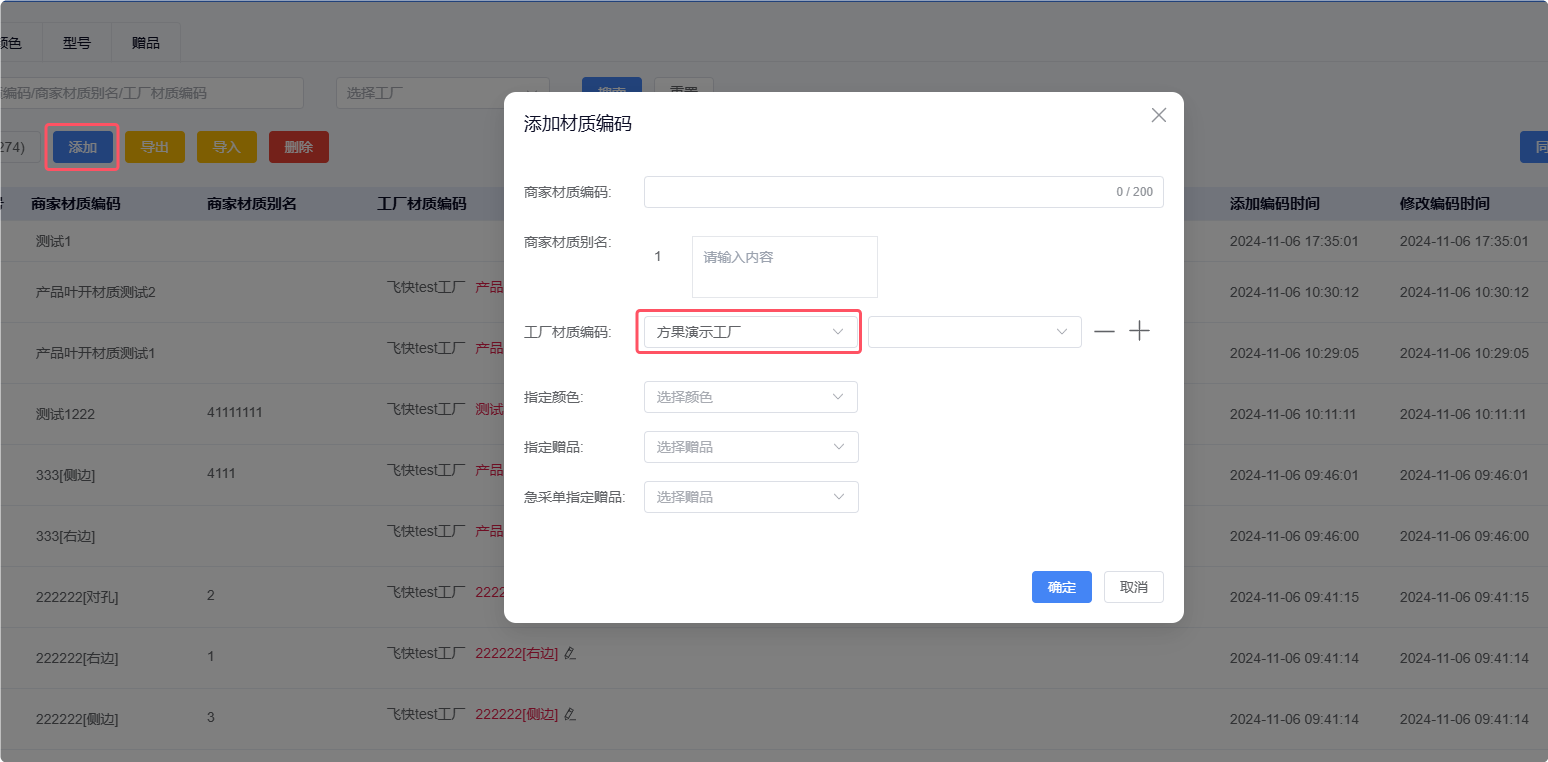Image resolution: width=1548 pixels, height=762 pixels.
Task: Select the 333[右边] cell
Action: click(66, 536)
